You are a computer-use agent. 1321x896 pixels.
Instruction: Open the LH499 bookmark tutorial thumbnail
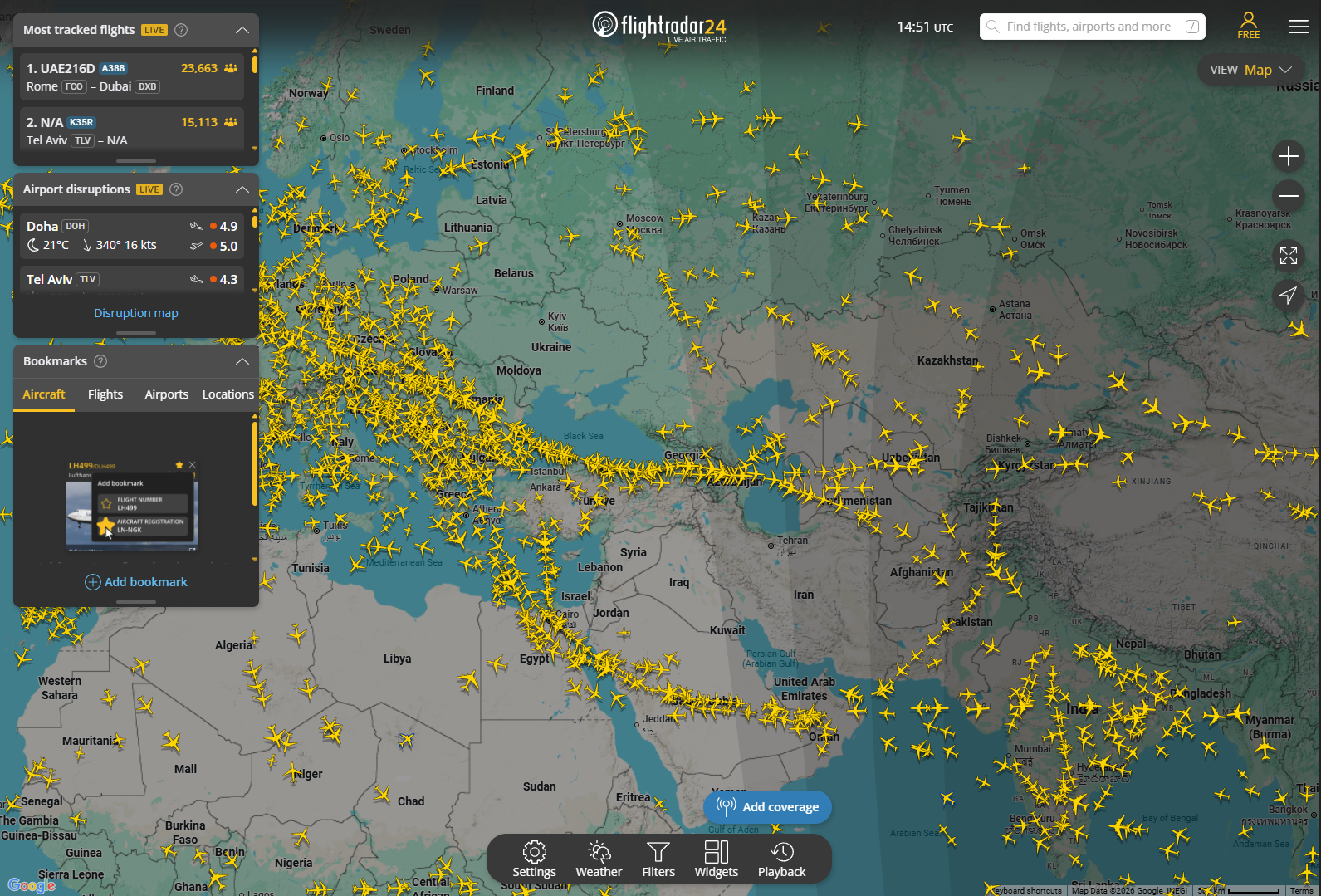[x=132, y=505]
